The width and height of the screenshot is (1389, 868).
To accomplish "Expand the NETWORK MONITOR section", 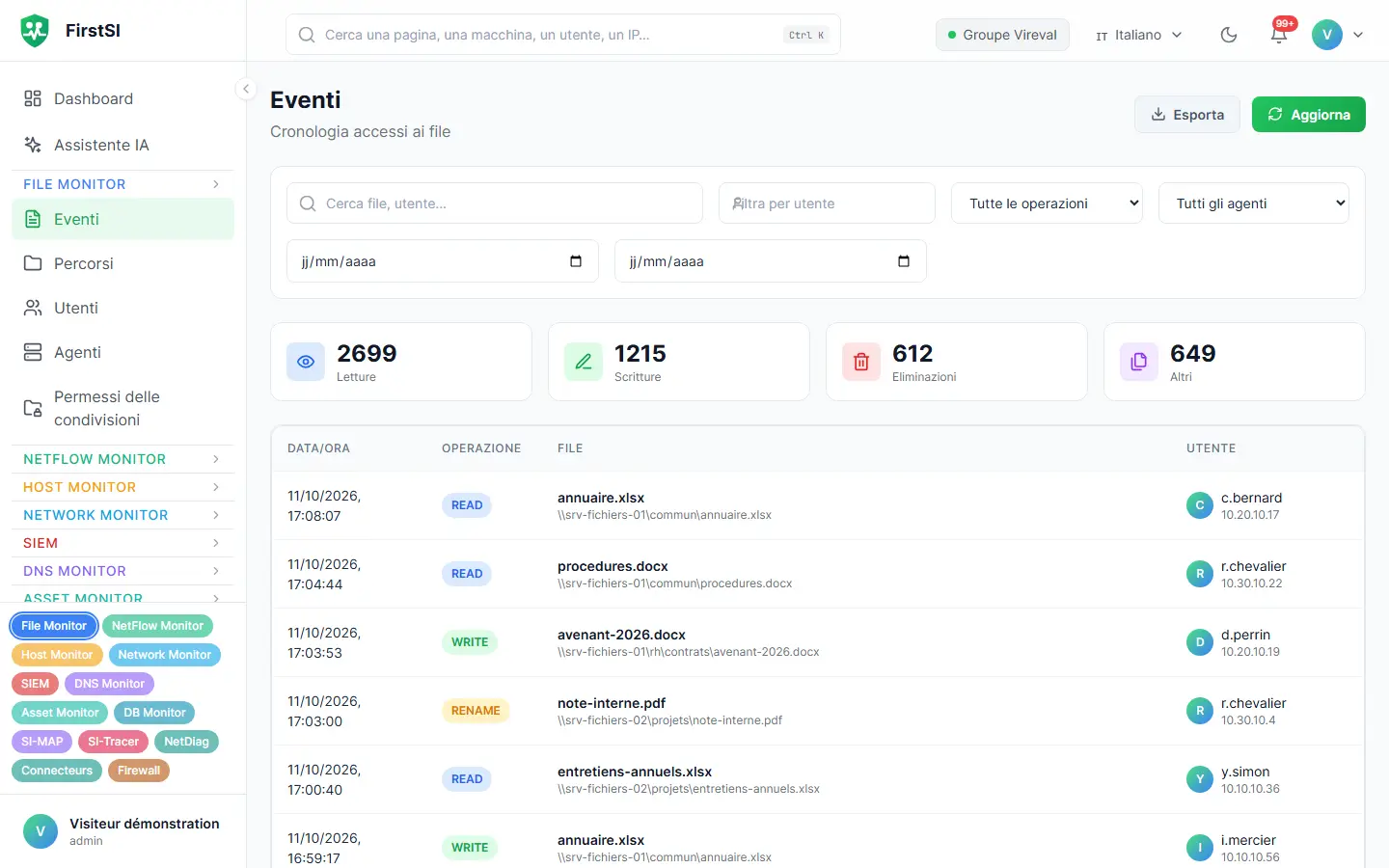I will [x=123, y=515].
